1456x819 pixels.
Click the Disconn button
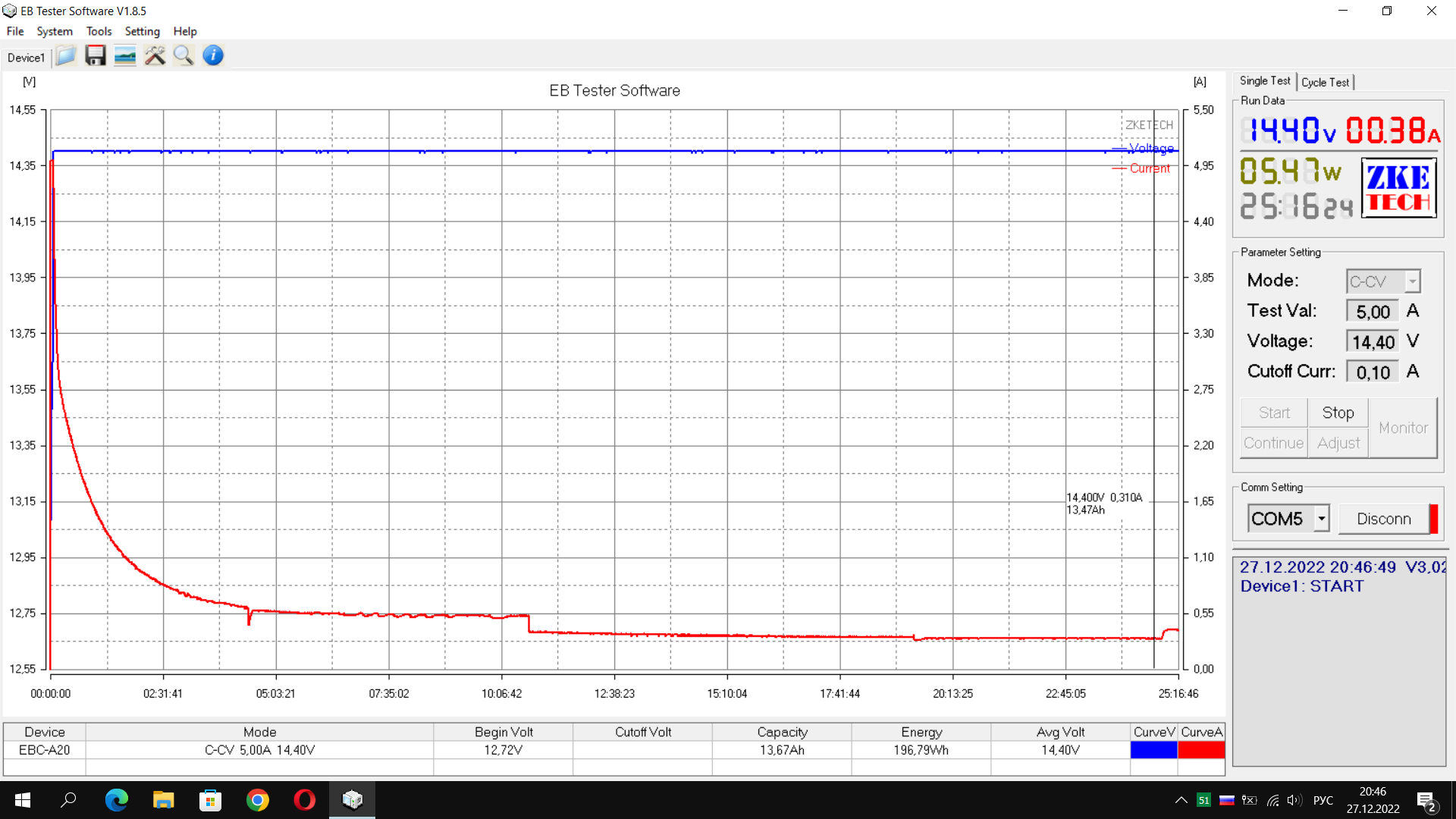pos(1384,519)
